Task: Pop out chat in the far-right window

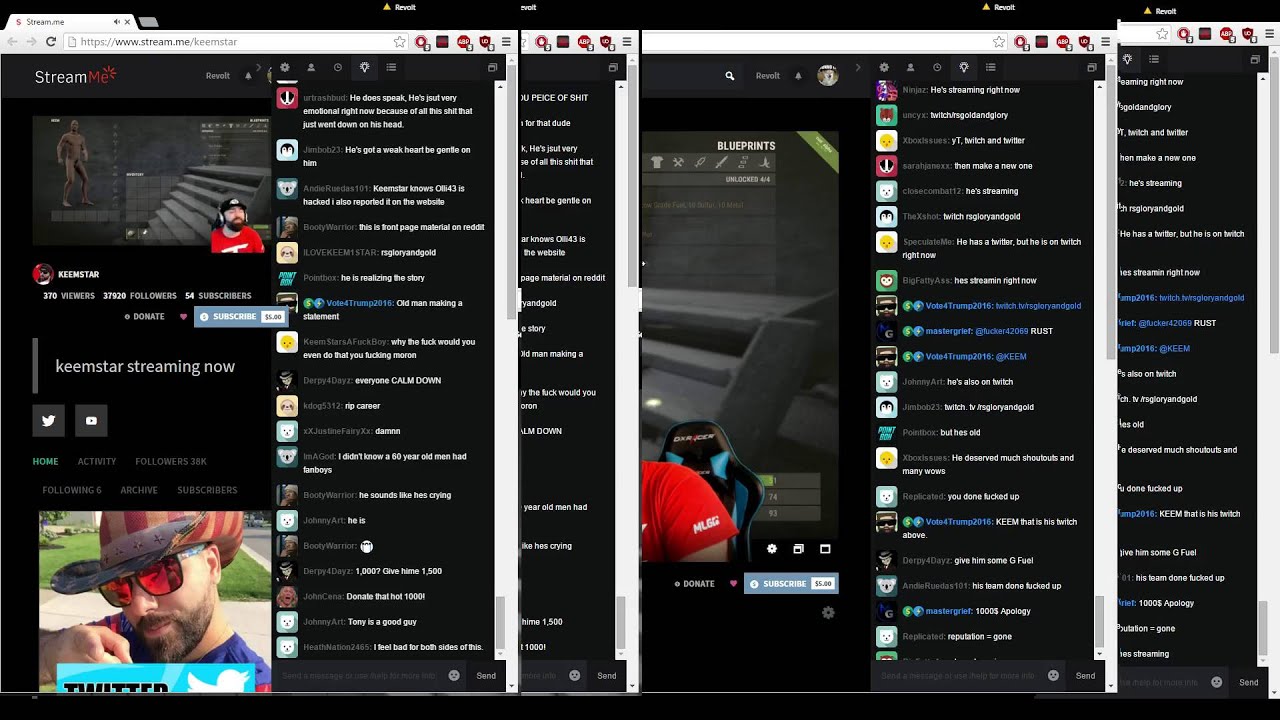Action: tap(1255, 60)
